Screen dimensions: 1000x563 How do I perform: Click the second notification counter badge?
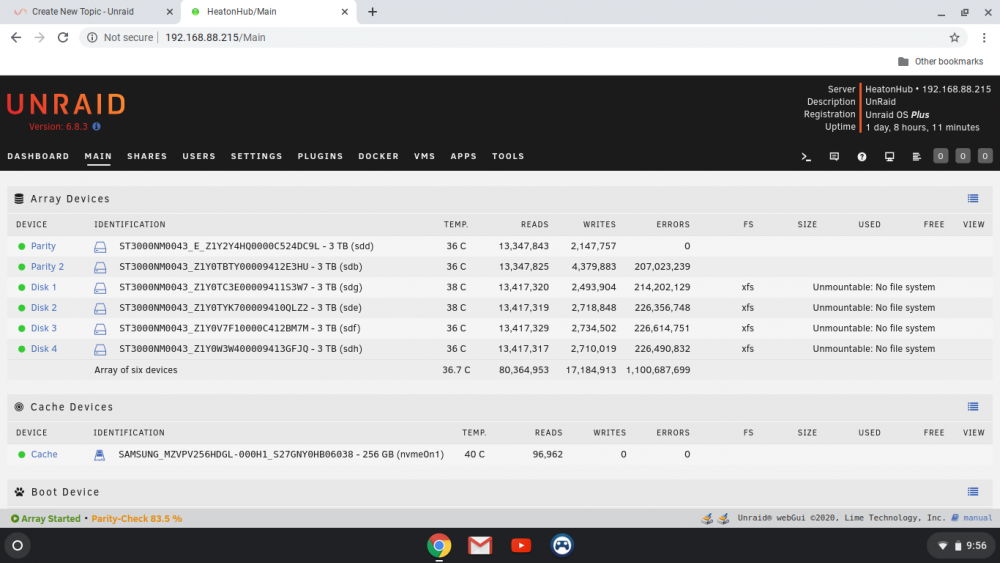click(x=962, y=156)
